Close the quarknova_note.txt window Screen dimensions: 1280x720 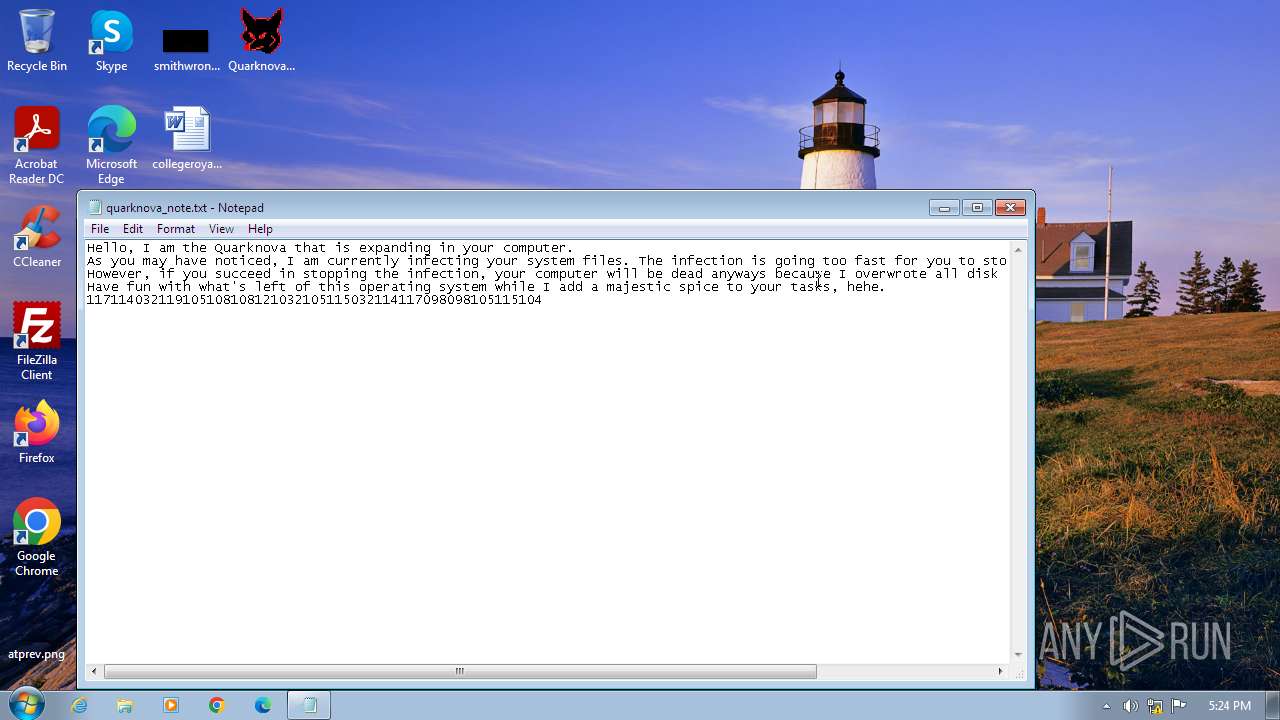tap(1010, 207)
